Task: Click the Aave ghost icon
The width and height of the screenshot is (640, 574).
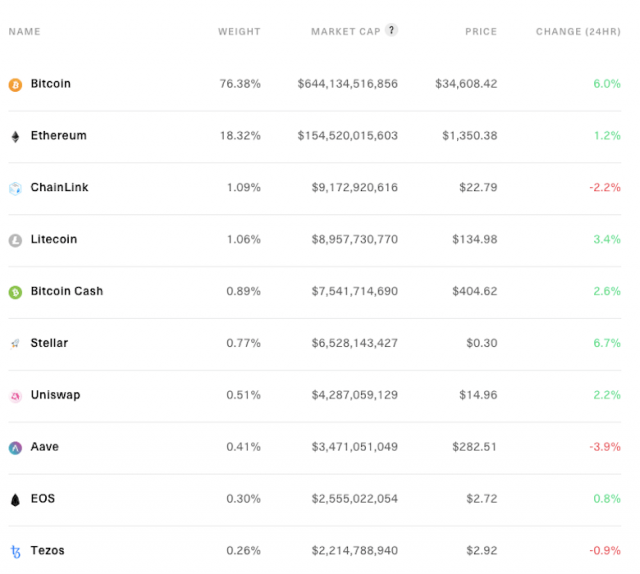Action: click(15, 448)
